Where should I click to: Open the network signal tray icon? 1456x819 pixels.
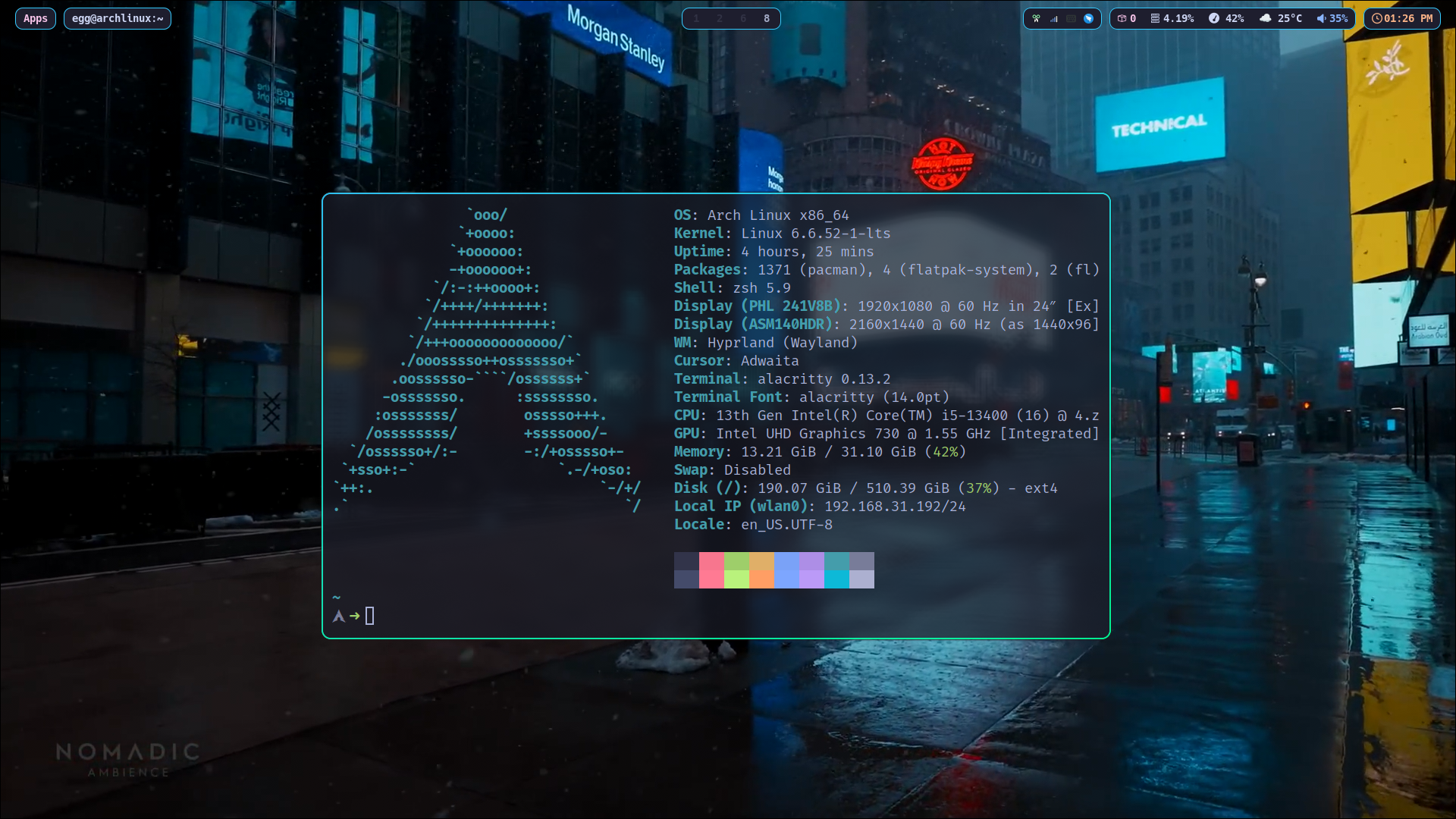tap(1054, 18)
